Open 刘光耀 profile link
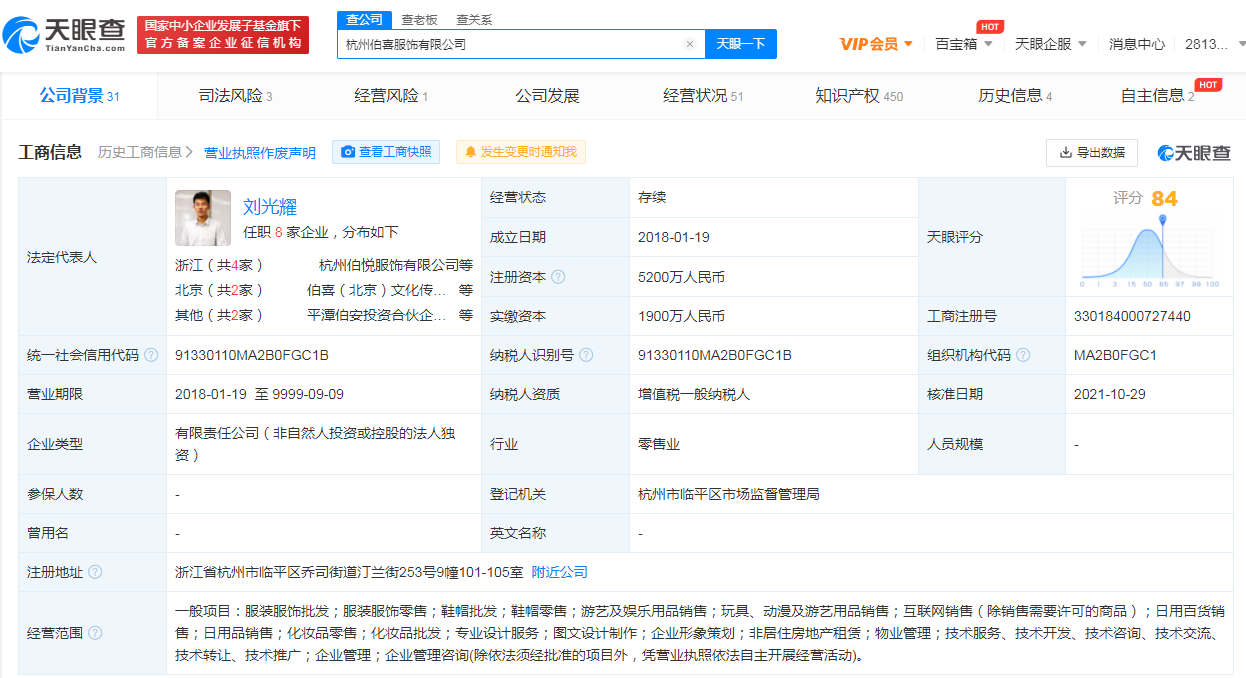The width and height of the screenshot is (1246, 678). pyautogui.click(x=270, y=207)
